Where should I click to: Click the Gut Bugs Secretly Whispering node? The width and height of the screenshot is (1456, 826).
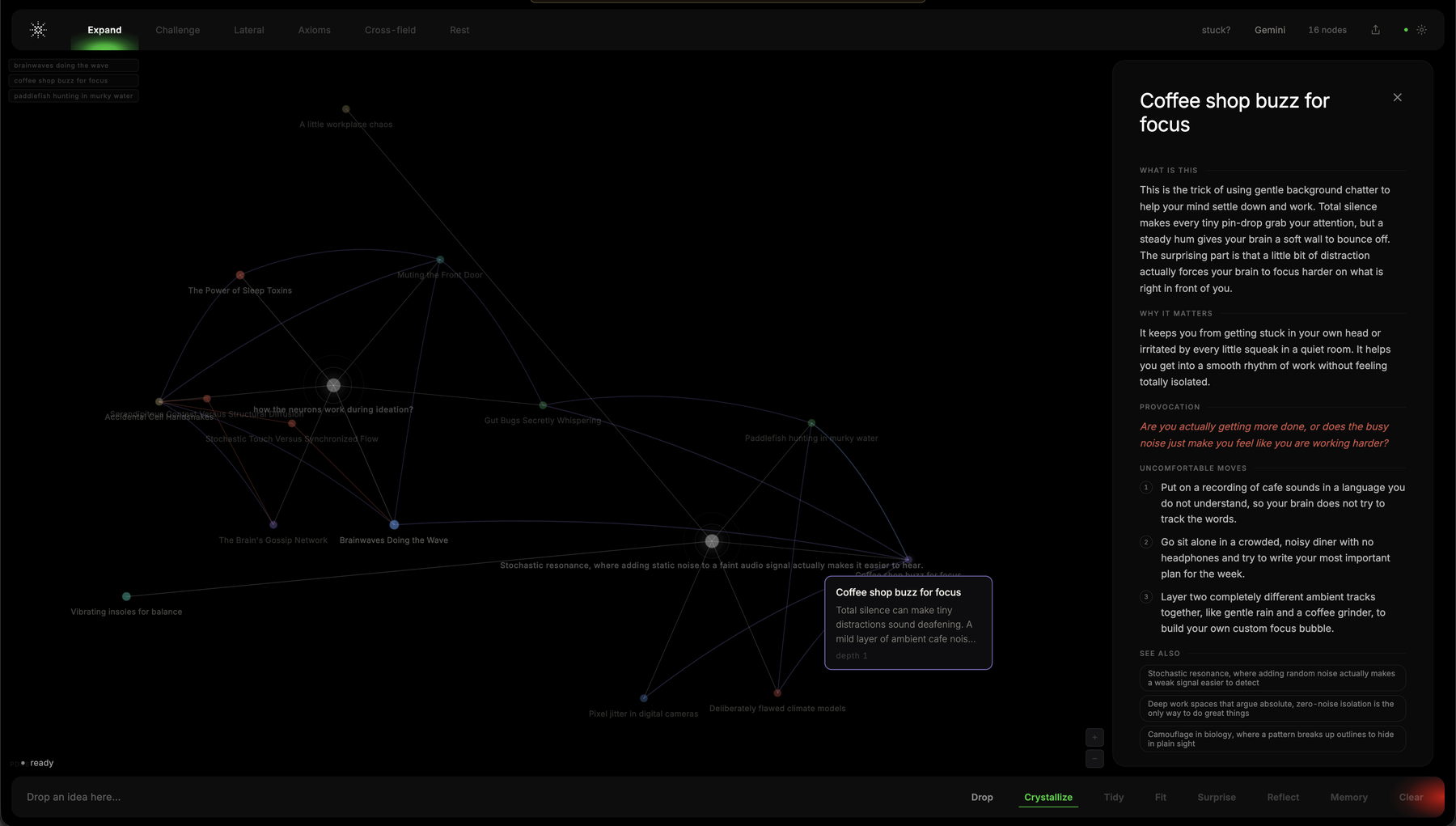pos(543,405)
